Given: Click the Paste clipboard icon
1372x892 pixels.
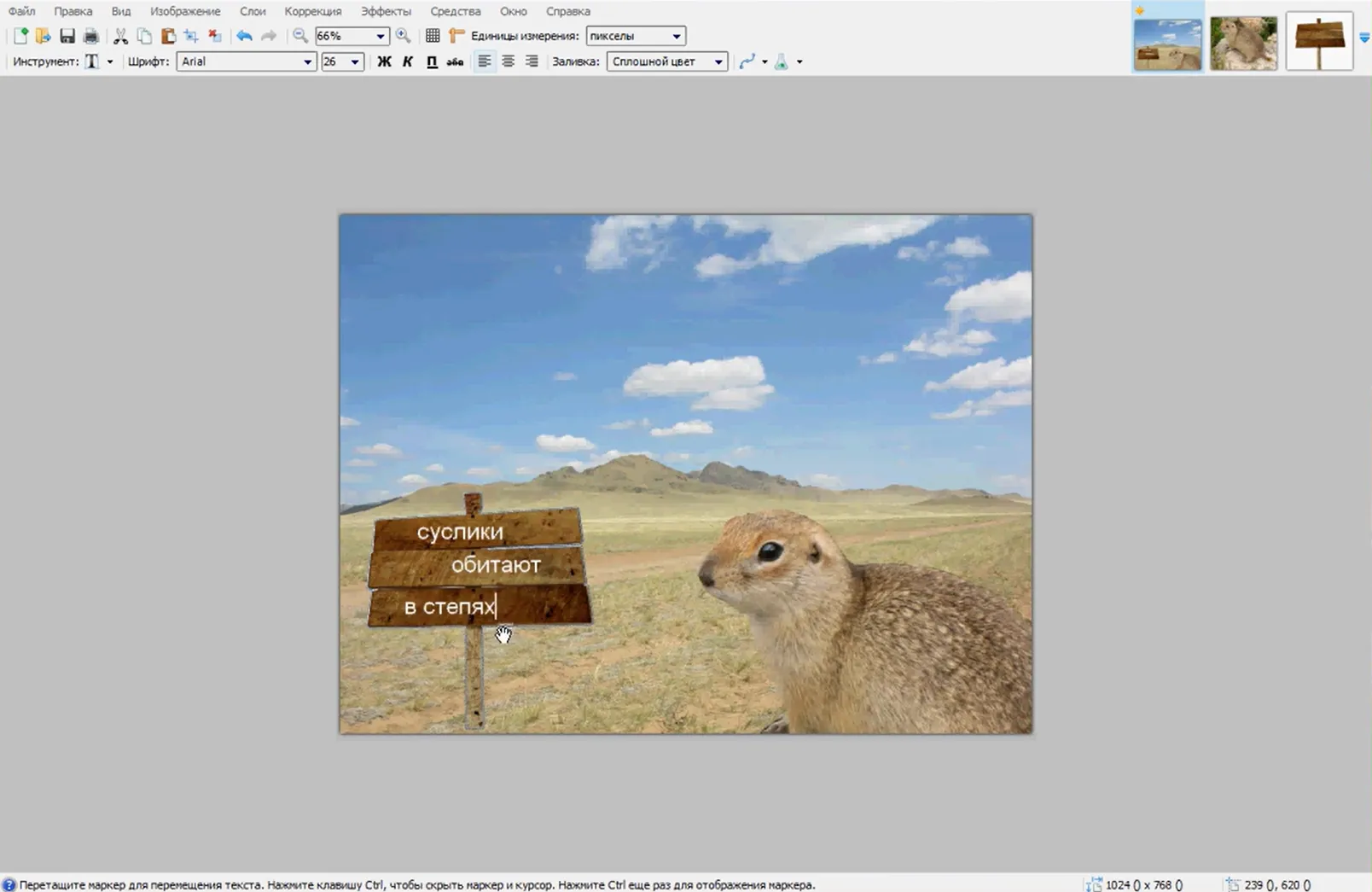Looking at the screenshot, I should pos(168,36).
